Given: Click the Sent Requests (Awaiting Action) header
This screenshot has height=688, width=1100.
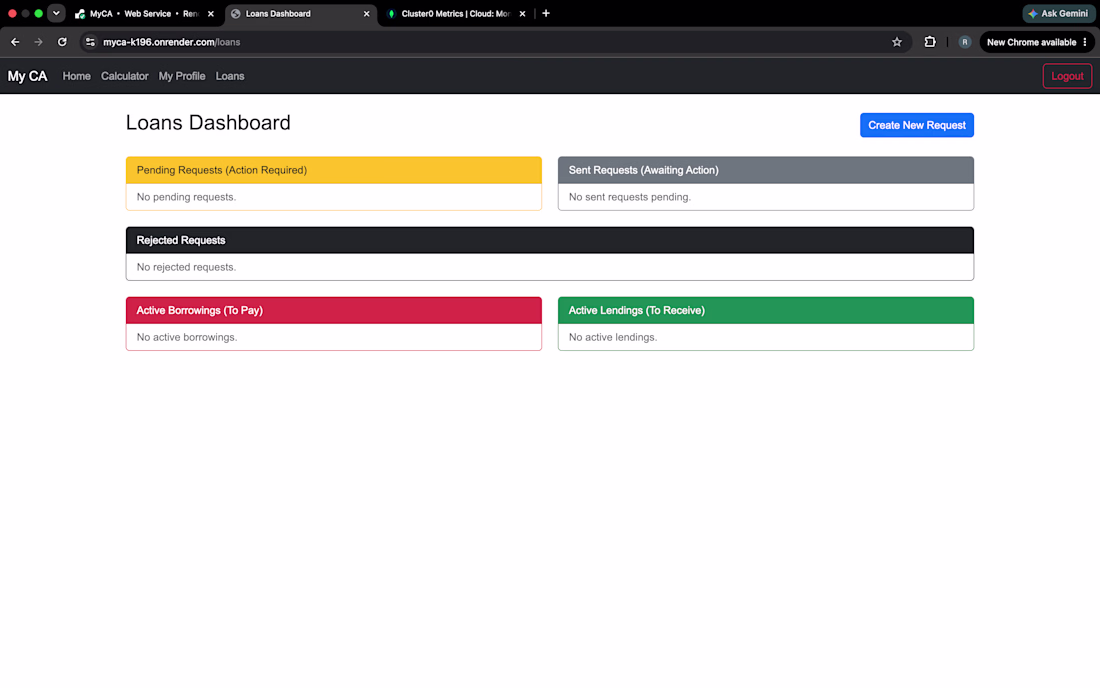Looking at the screenshot, I should (x=765, y=170).
